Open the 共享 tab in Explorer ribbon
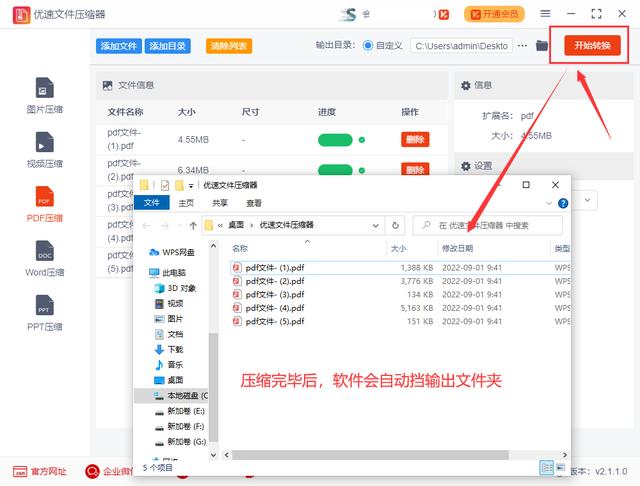This screenshot has height=486, width=640. (x=220, y=203)
